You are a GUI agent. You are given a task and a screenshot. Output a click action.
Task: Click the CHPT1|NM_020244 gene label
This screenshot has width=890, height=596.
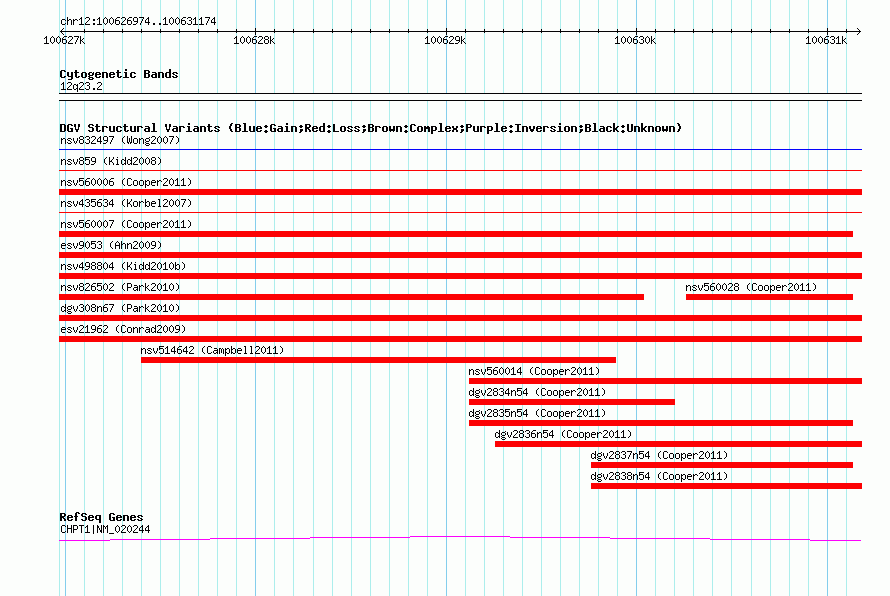pyautogui.click(x=105, y=530)
